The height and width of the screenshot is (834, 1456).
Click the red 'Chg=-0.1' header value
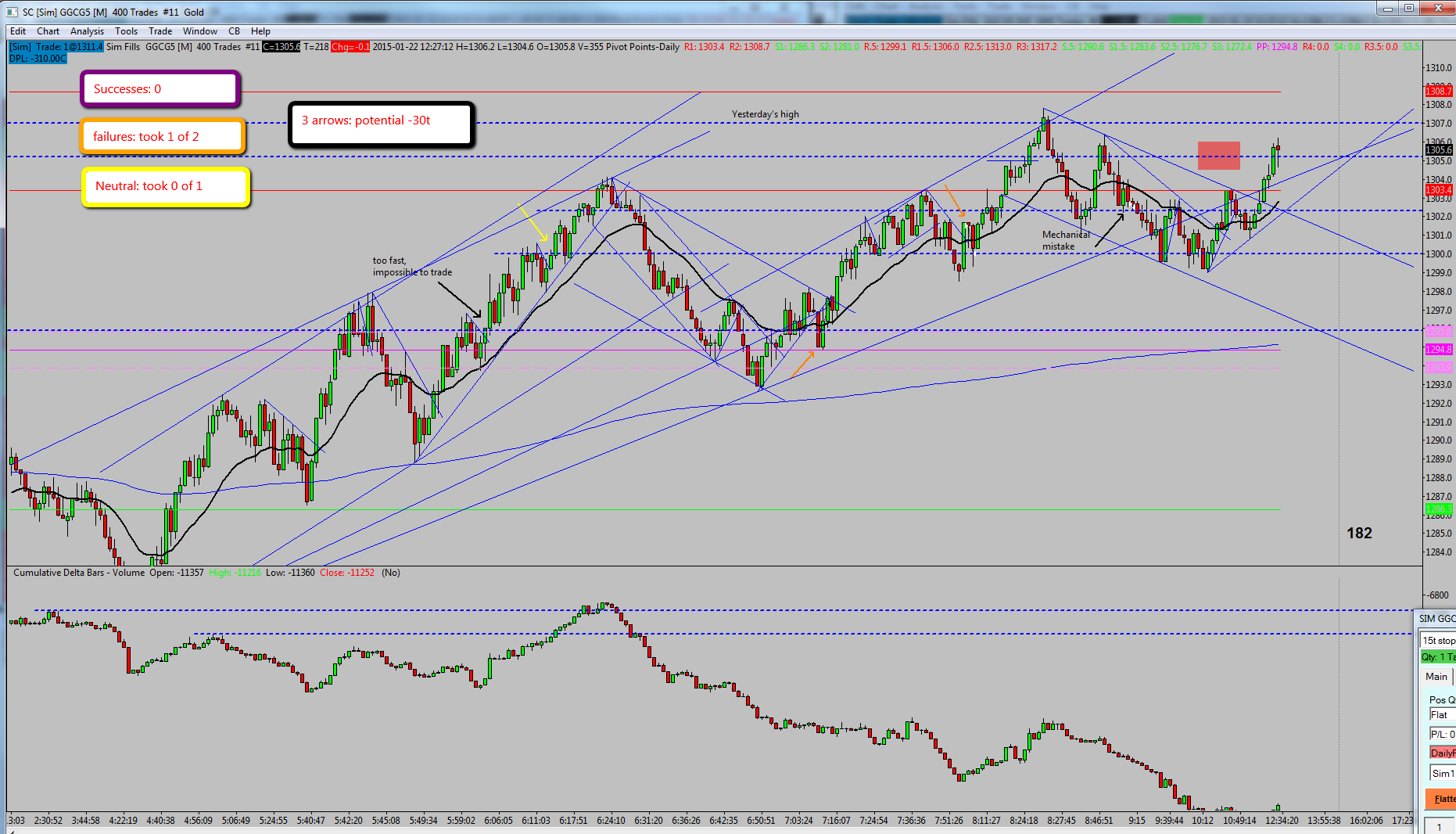click(x=350, y=47)
